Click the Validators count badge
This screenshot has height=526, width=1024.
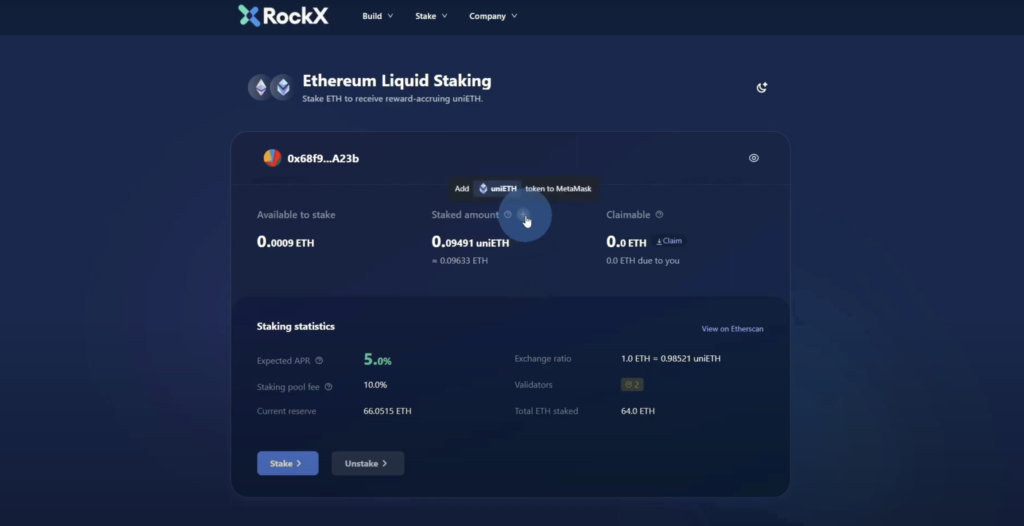click(632, 385)
